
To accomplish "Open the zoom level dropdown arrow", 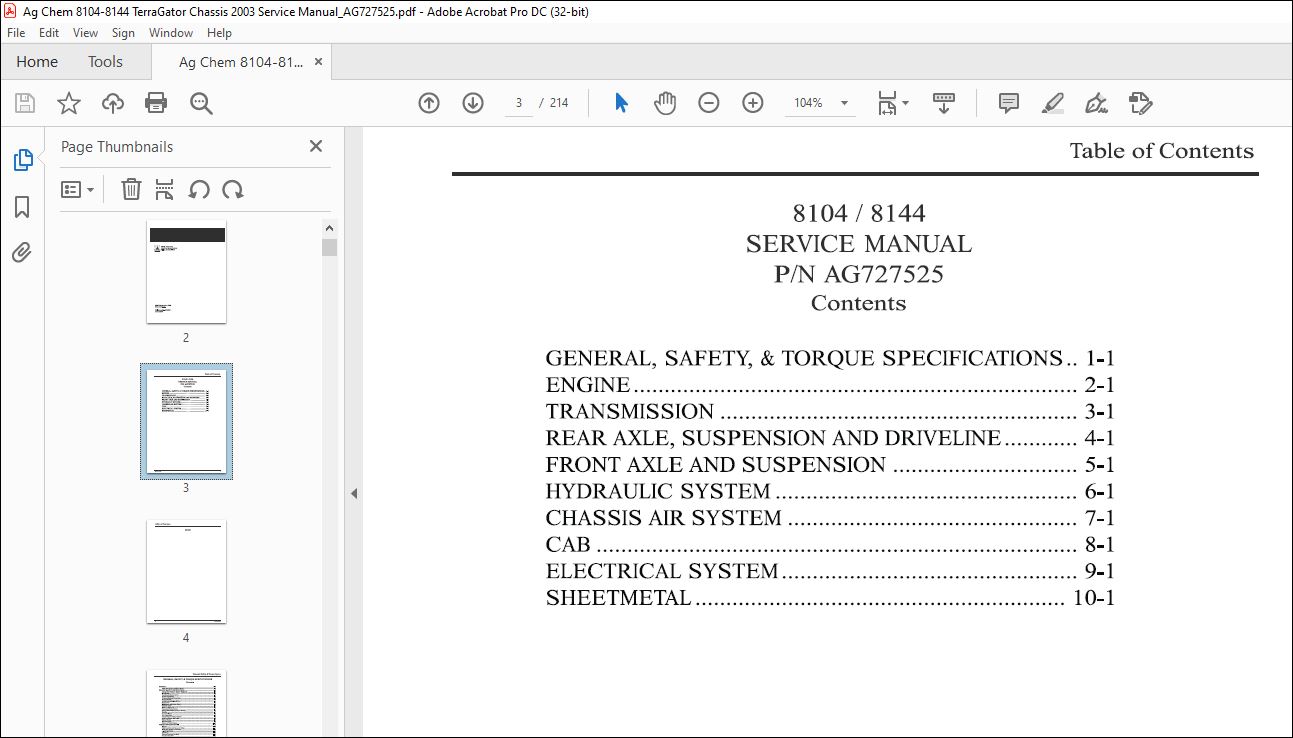I will pyautogui.click(x=844, y=103).
